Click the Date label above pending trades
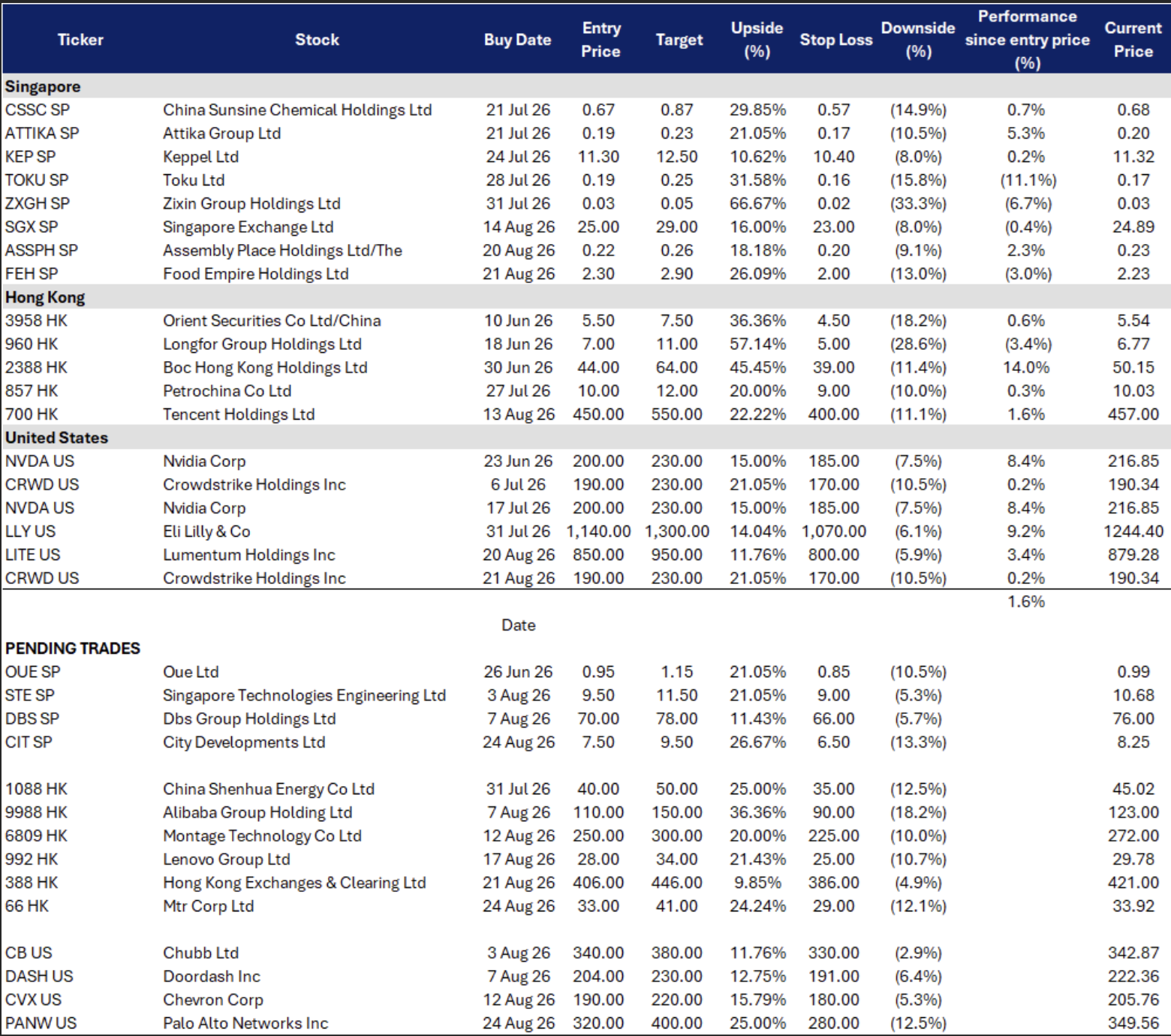Screen dimensions: 1171x1036 (519, 625)
